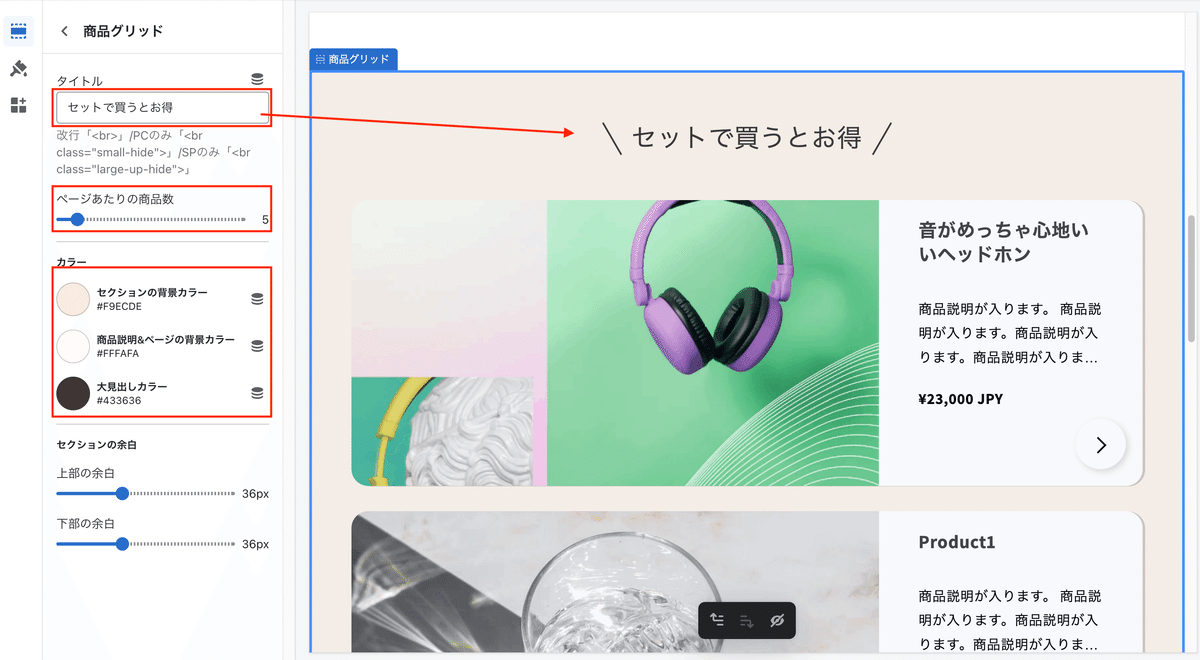The image size is (1200, 660).
Task: Focus the タイトル text input
Action: [161, 107]
